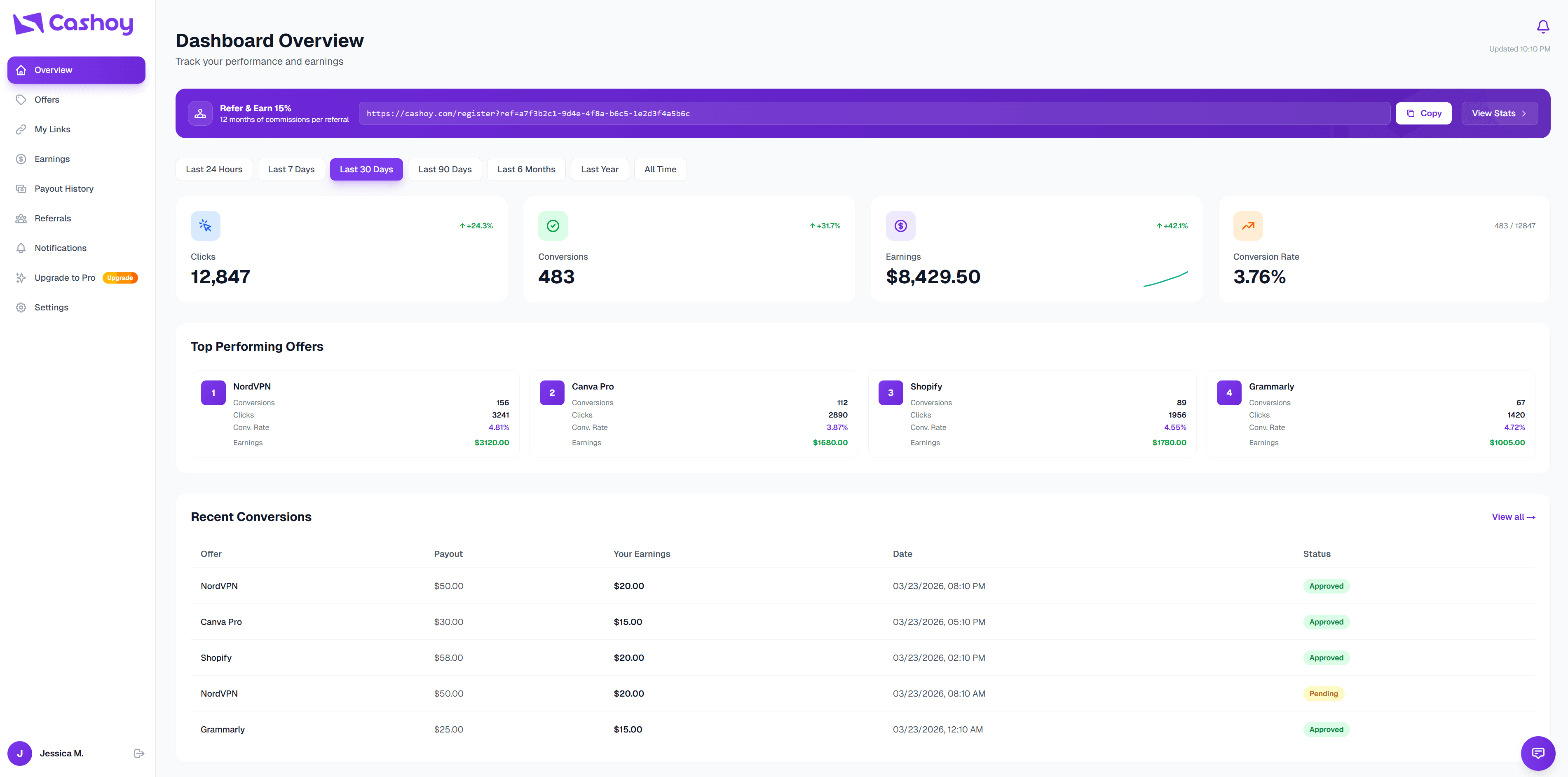Open the Canva Pro offer card
Viewport: 1568px width, 777px height.
(x=693, y=414)
